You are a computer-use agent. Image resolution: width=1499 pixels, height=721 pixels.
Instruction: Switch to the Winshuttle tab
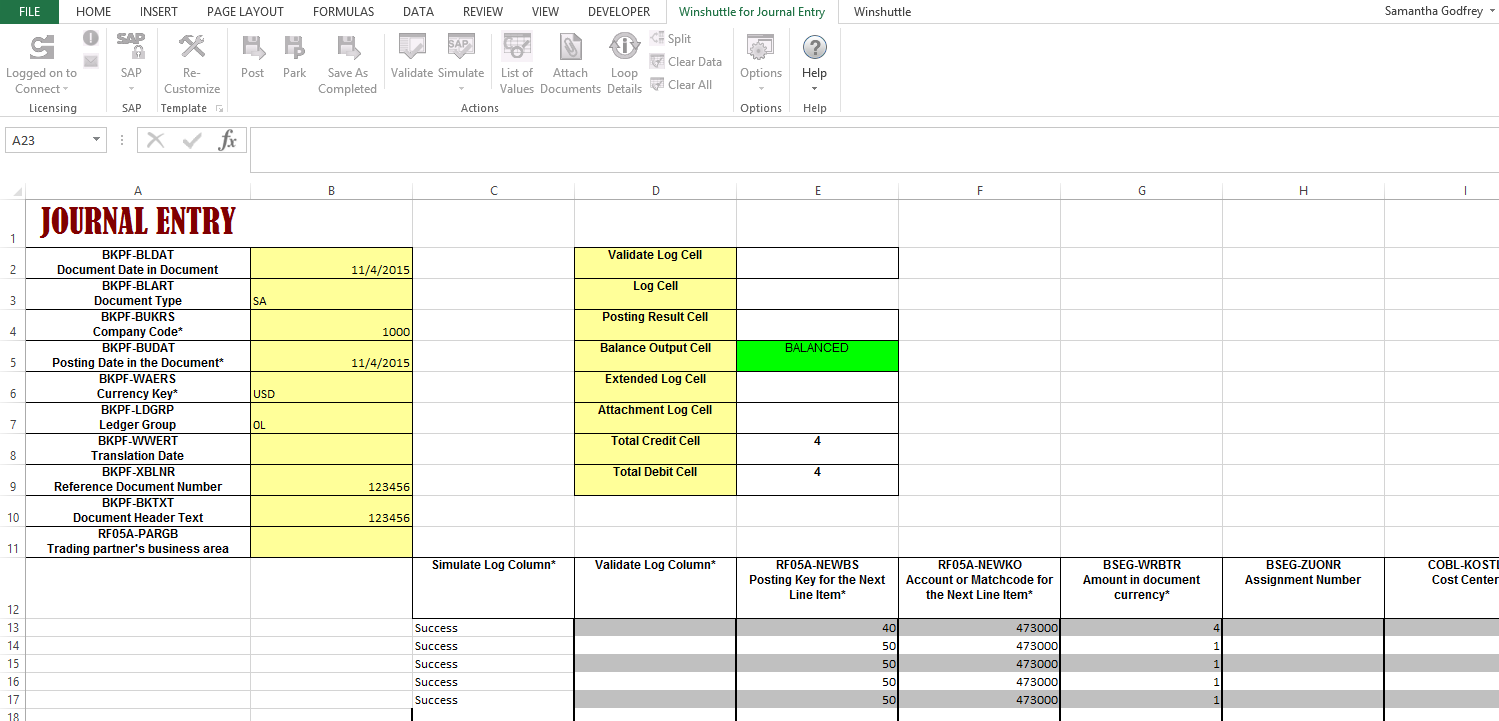point(882,12)
